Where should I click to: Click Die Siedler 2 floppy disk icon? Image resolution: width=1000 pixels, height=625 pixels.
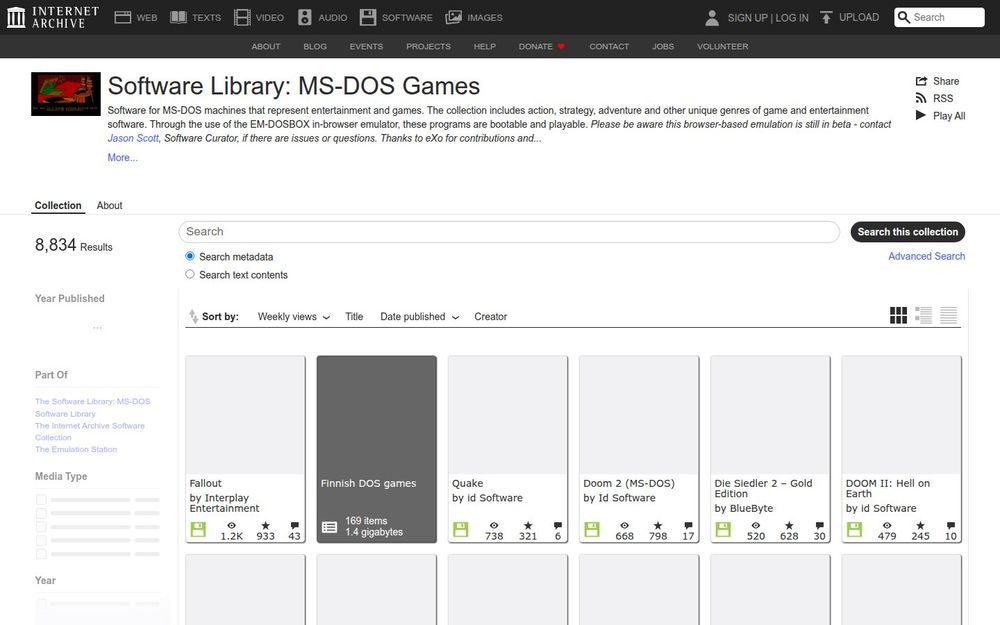[723, 529]
